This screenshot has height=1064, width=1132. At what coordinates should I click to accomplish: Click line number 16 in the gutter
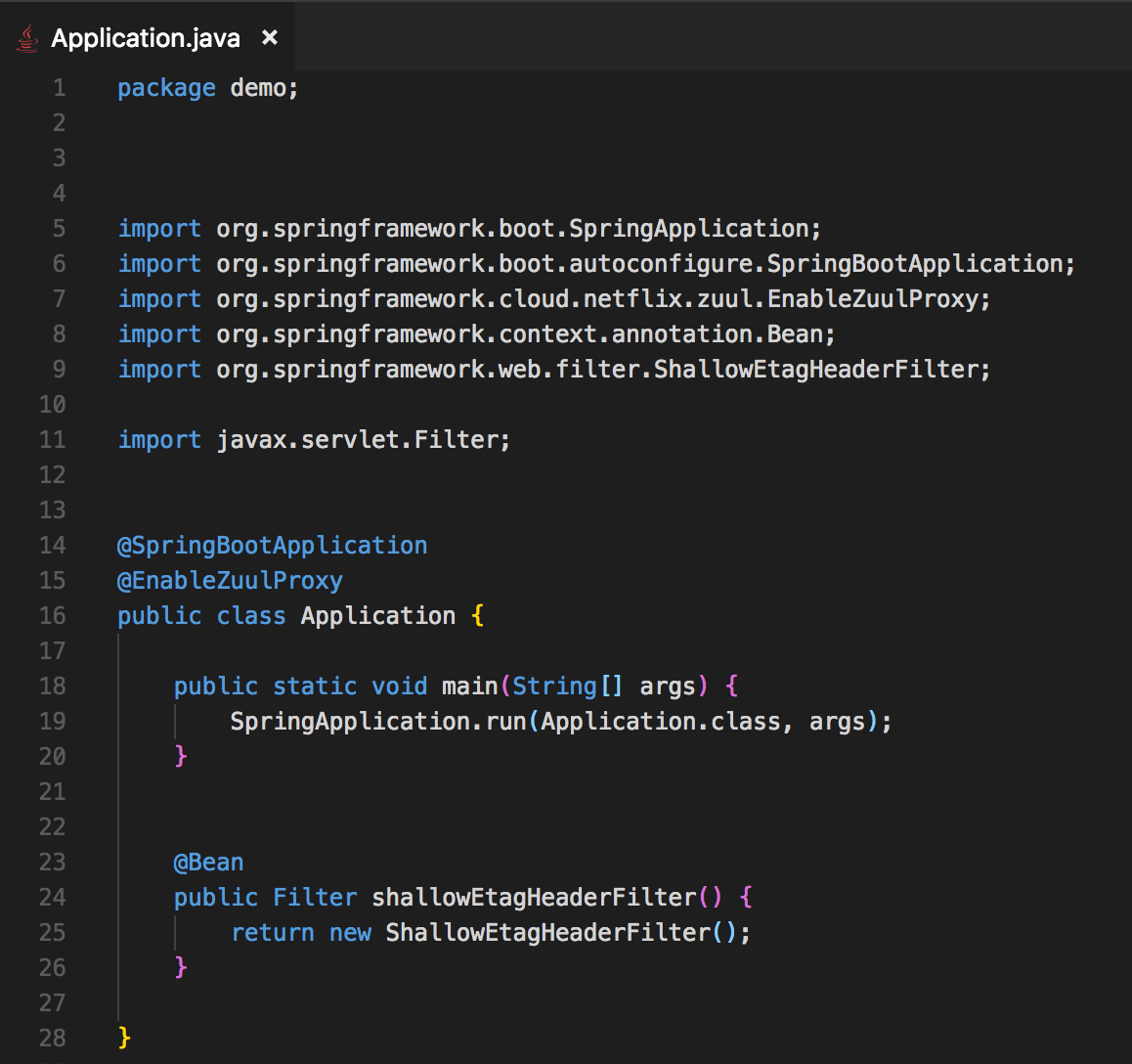click(x=53, y=616)
